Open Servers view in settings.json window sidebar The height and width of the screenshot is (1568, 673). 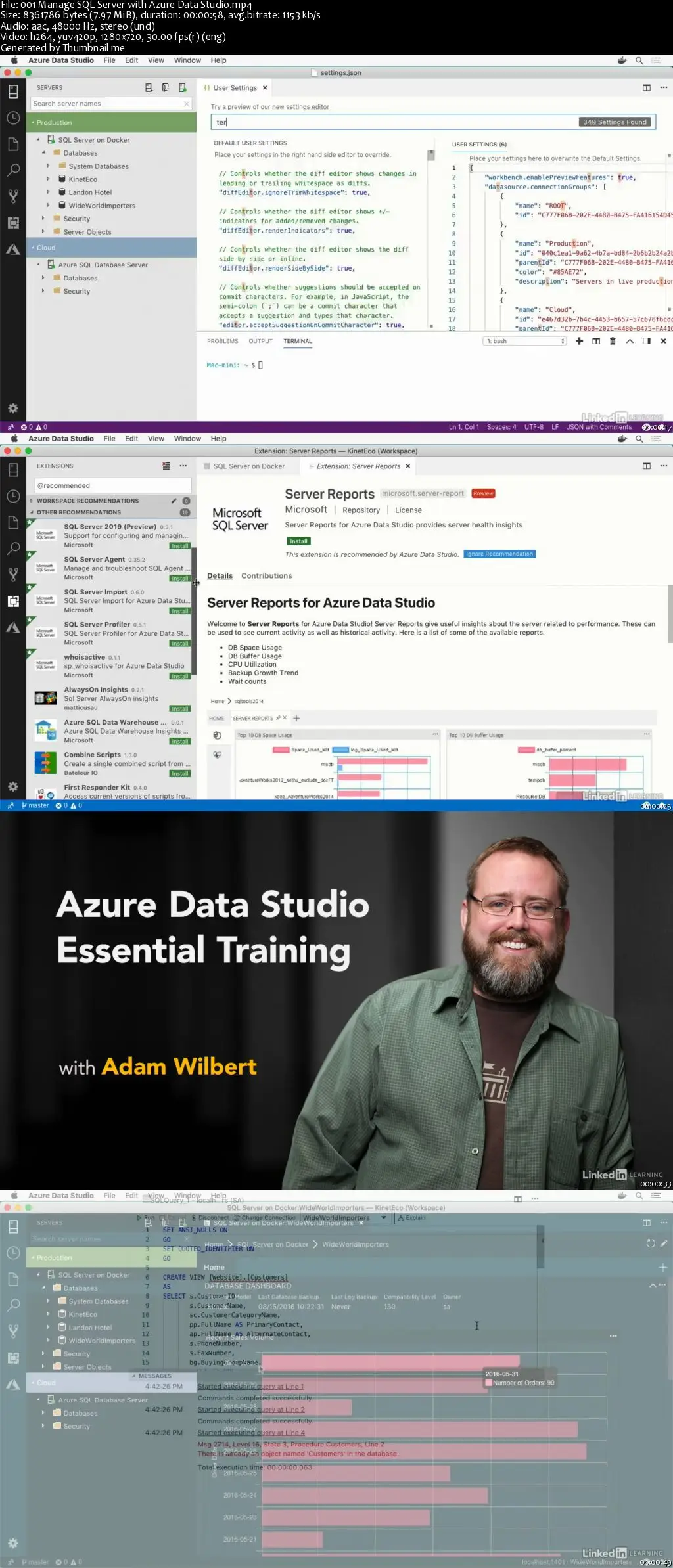pos(13,91)
